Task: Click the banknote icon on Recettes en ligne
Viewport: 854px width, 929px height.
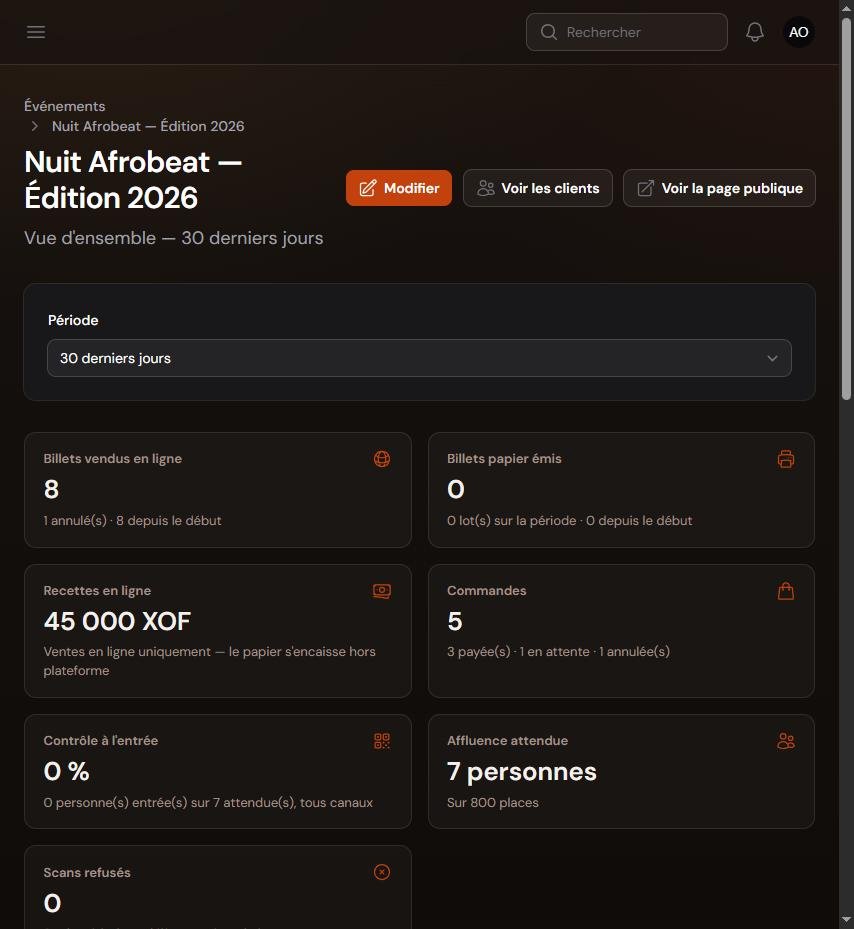Action: click(382, 591)
